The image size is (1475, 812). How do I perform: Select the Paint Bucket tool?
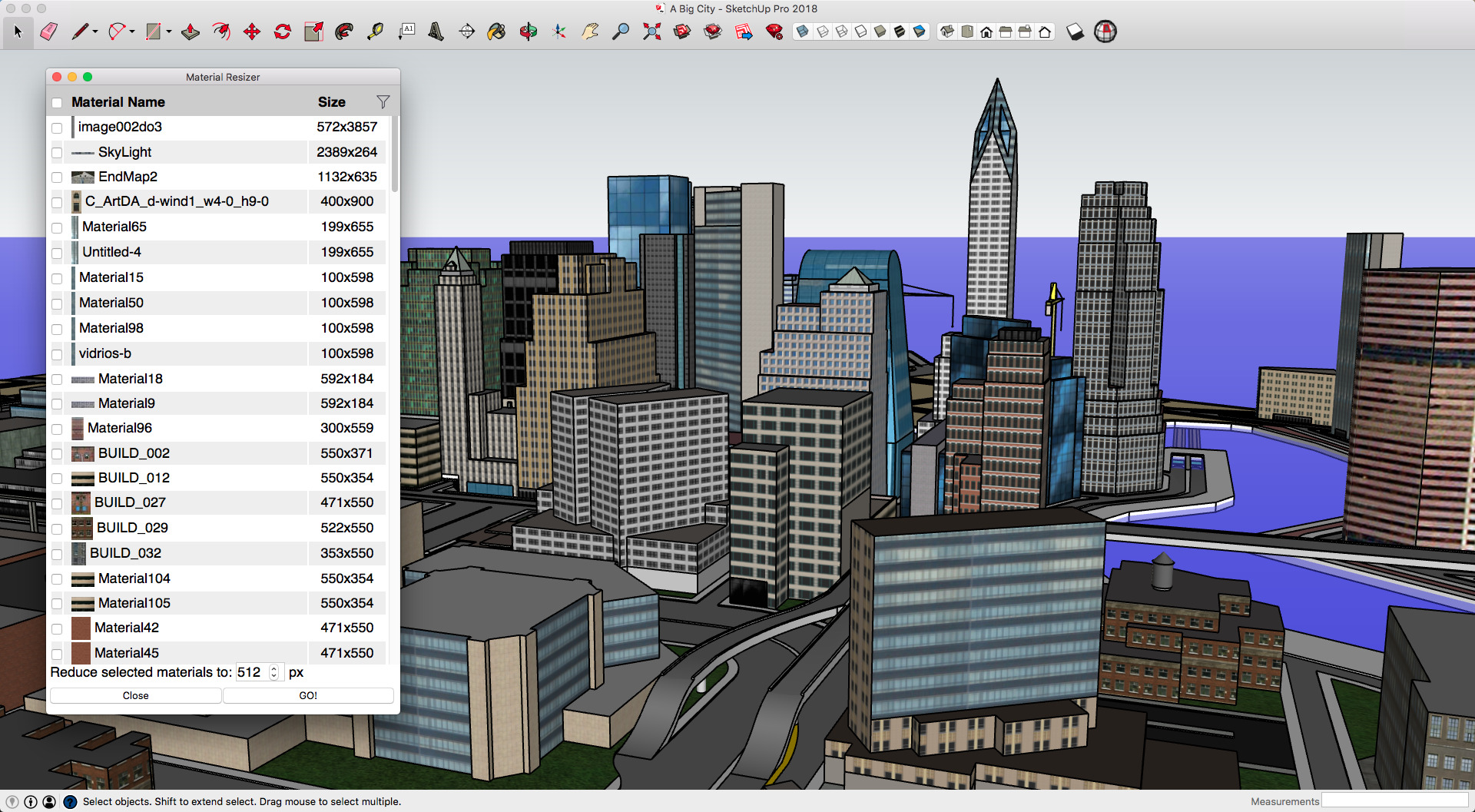[x=497, y=31]
